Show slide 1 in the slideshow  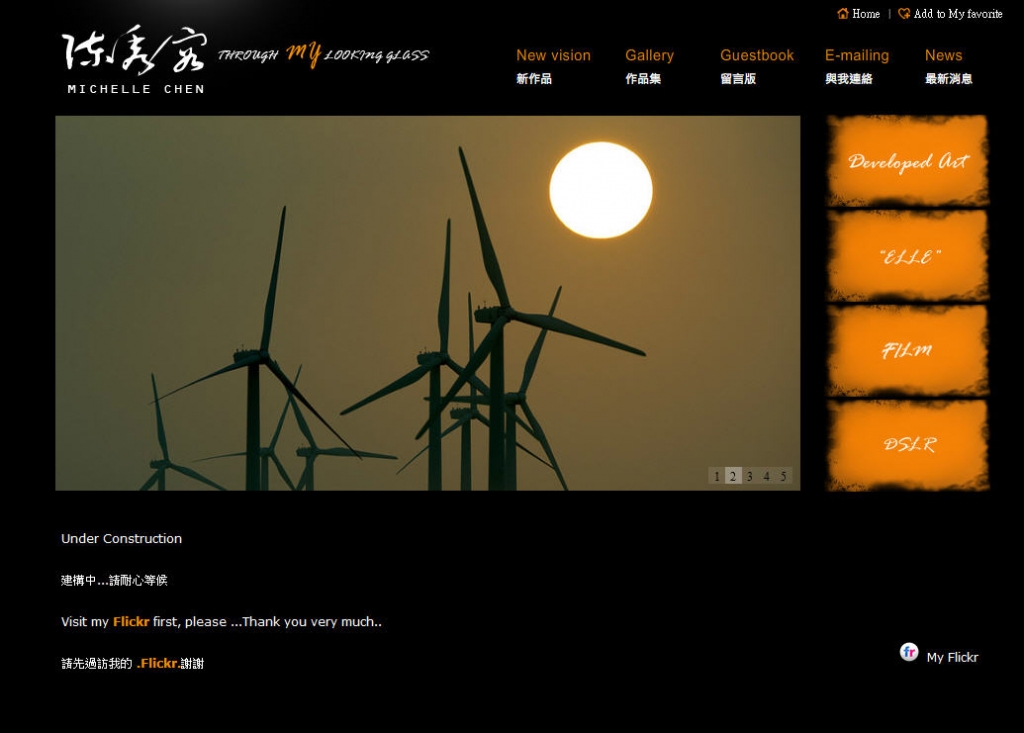(x=716, y=476)
